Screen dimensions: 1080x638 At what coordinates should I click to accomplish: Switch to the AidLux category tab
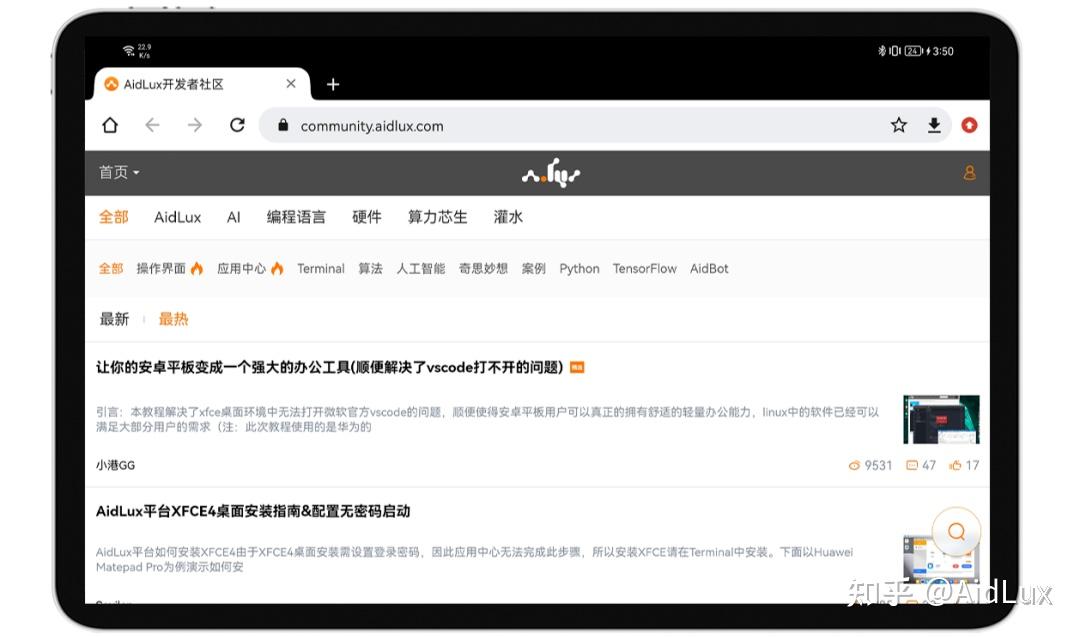pos(178,217)
